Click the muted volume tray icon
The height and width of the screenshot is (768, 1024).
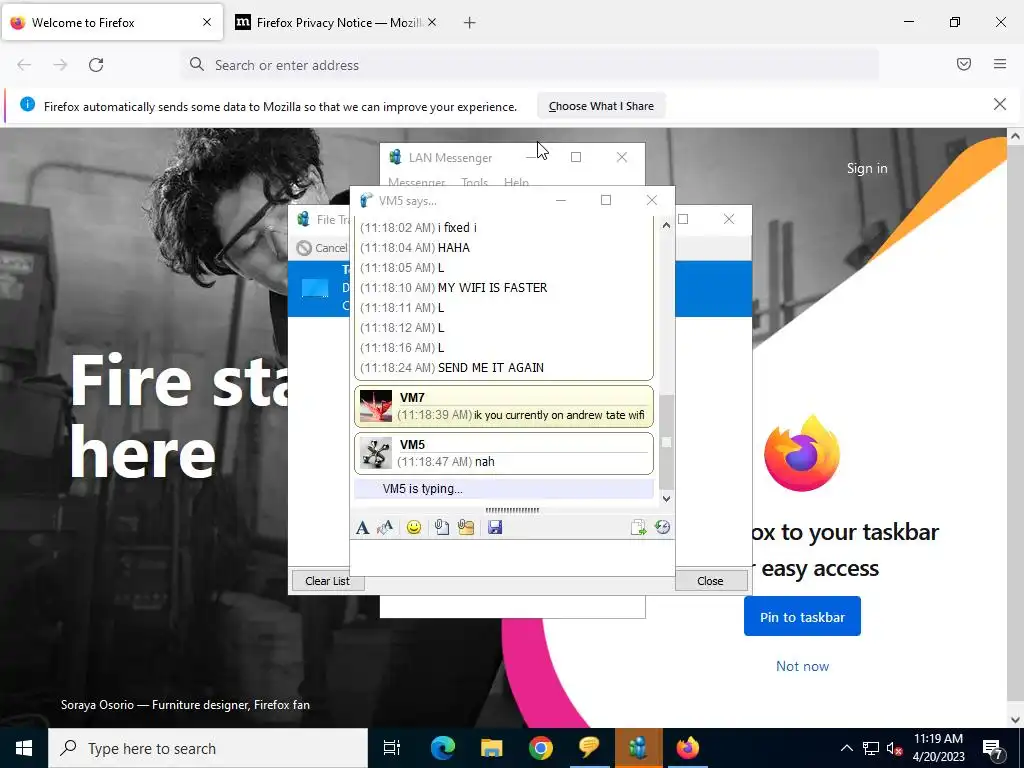point(894,748)
